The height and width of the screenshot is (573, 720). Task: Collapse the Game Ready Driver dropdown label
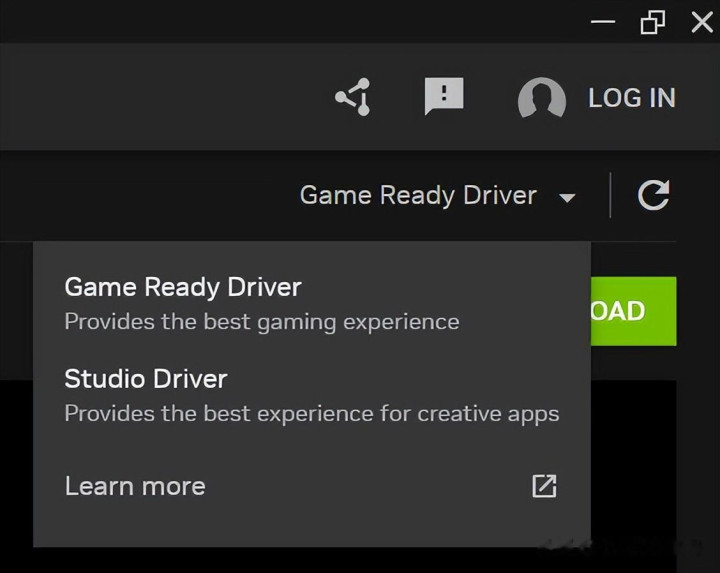click(418, 195)
